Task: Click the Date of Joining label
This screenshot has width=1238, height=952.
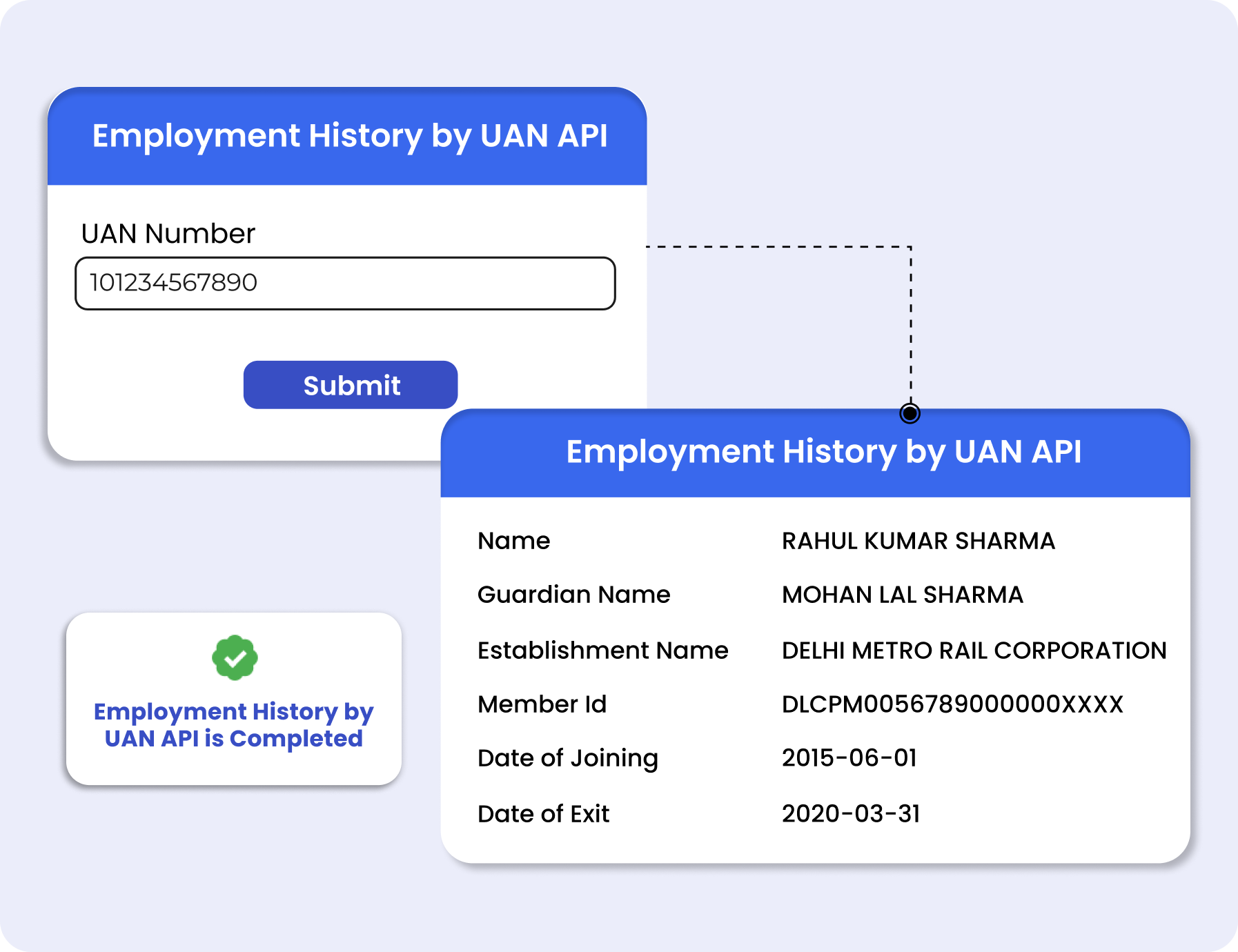Action: [567, 758]
